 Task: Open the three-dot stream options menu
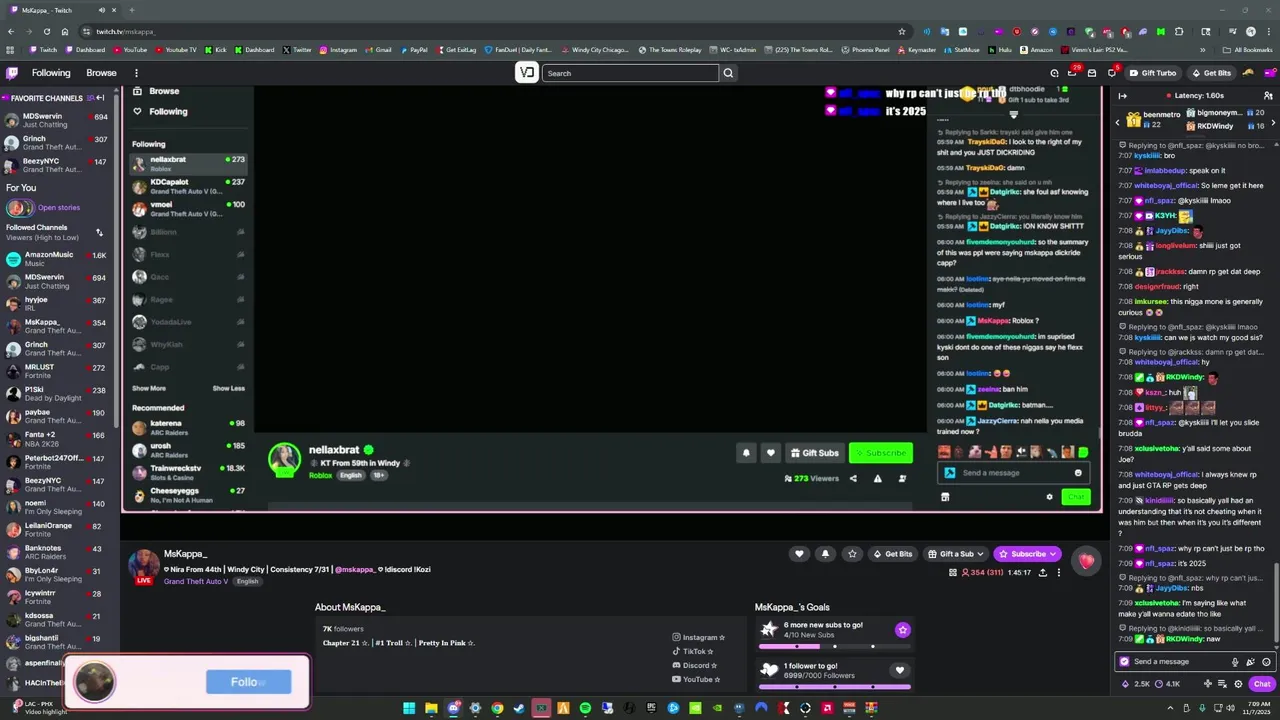click(1058, 573)
